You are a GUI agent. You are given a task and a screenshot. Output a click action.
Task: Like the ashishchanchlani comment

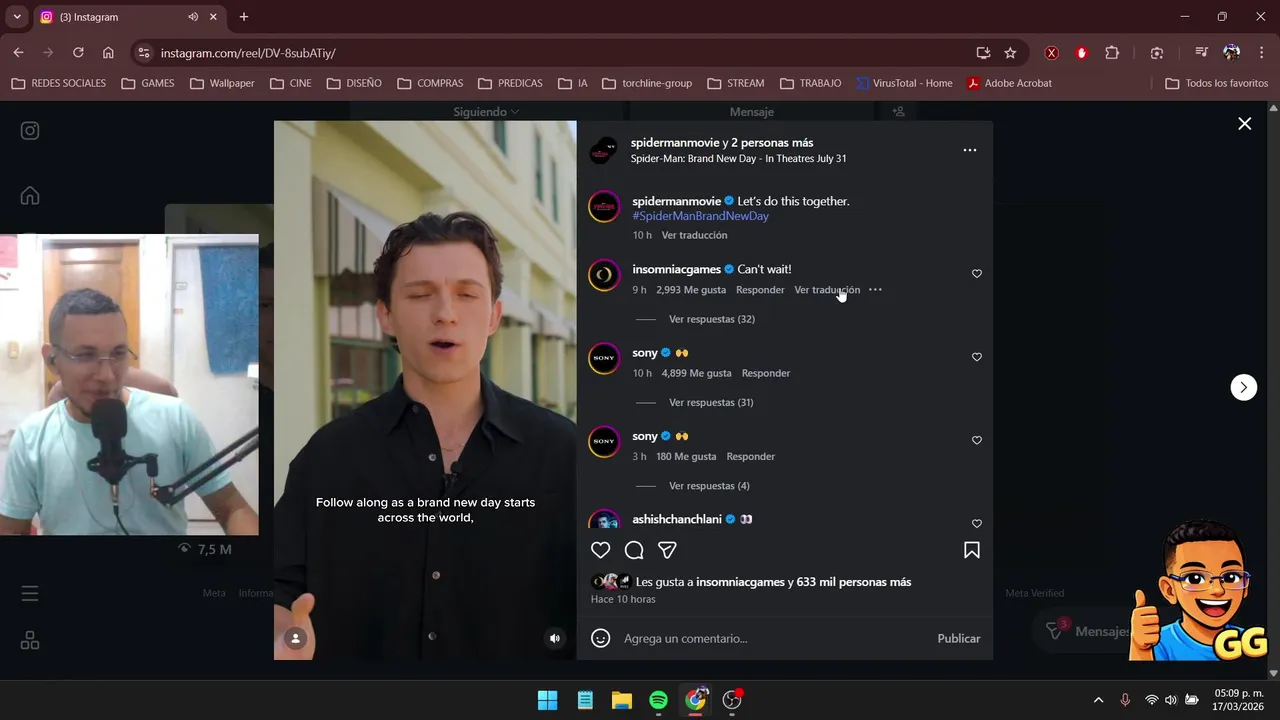click(x=977, y=523)
